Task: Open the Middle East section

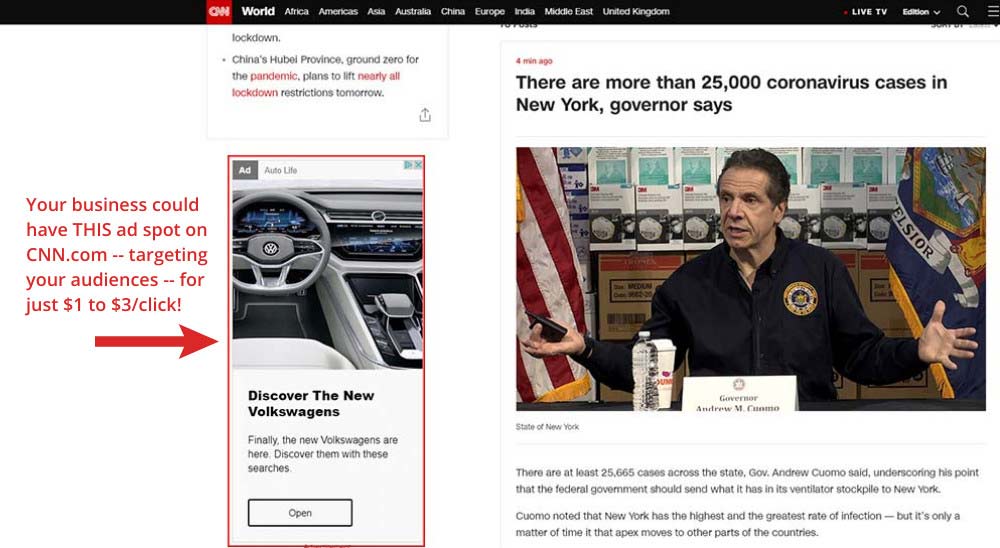Action: click(x=568, y=11)
